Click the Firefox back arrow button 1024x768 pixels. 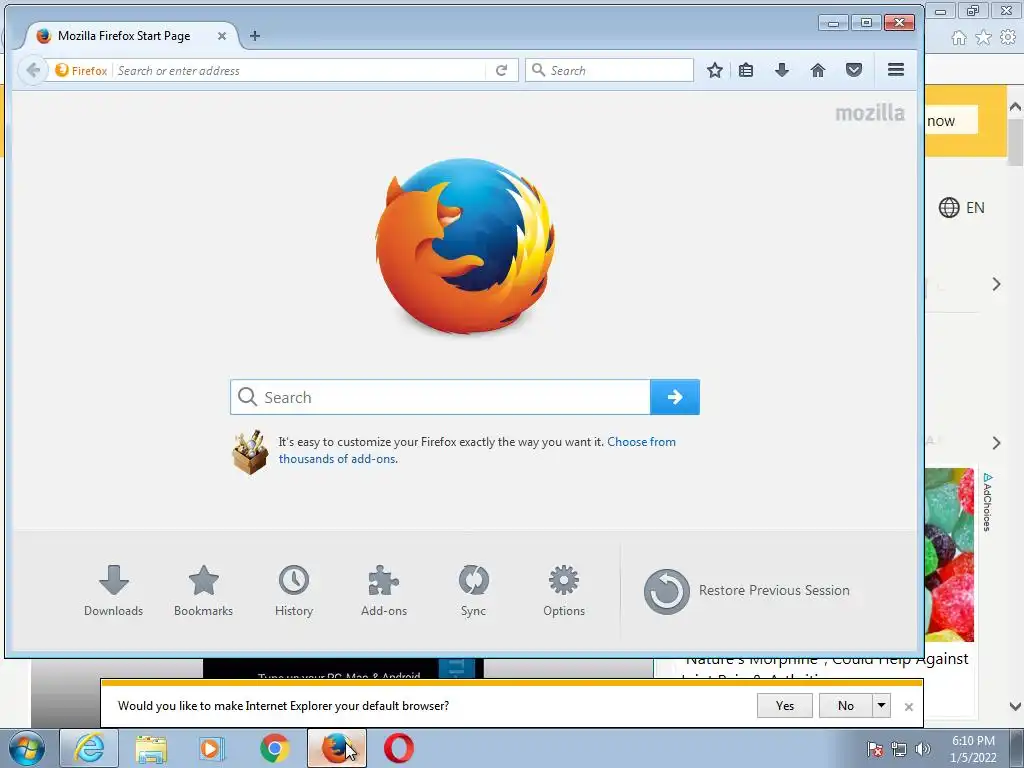[33, 70]
